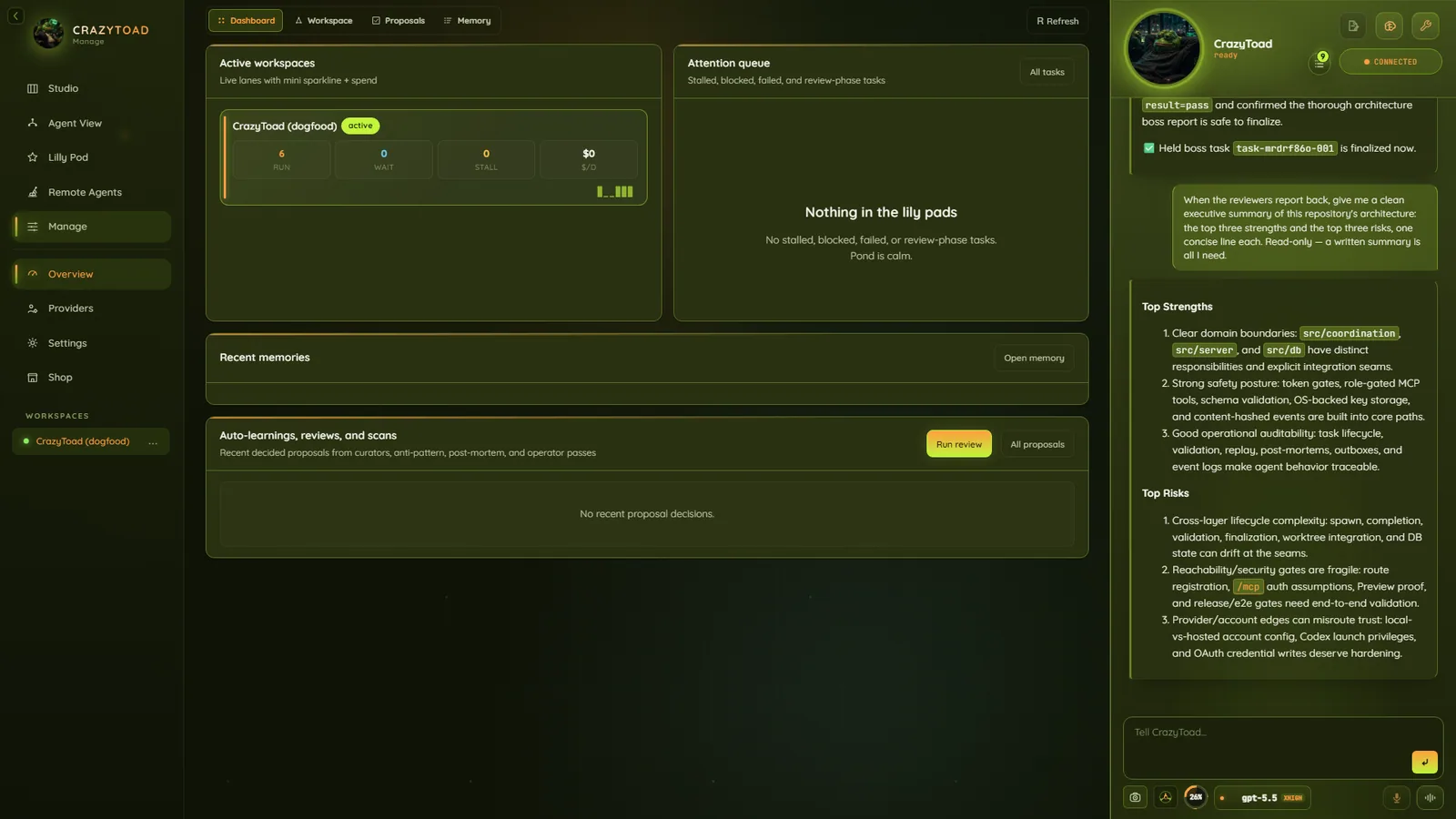Screen dimensions: 1456x819
Task: Send the message with the enter-arrow button
Action: [1424, 763]
